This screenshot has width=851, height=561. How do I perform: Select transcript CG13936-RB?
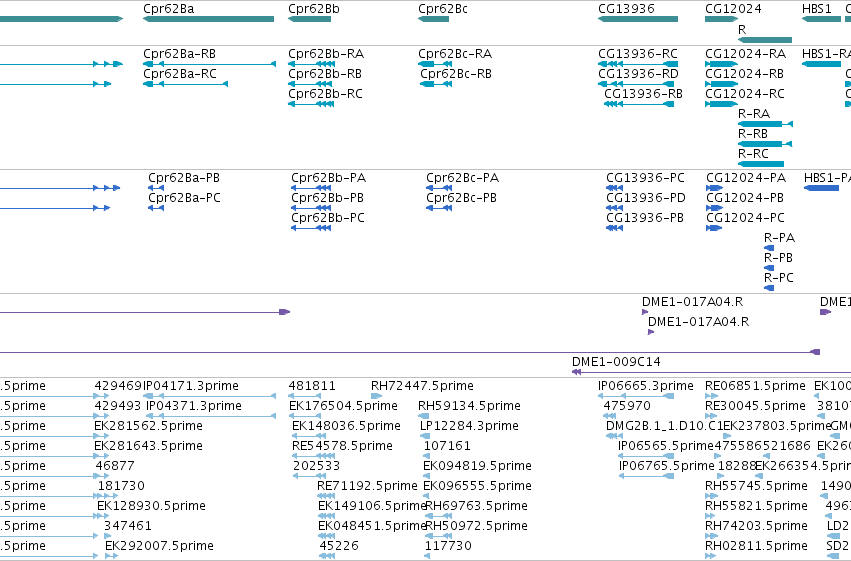(x=639, y=104)
